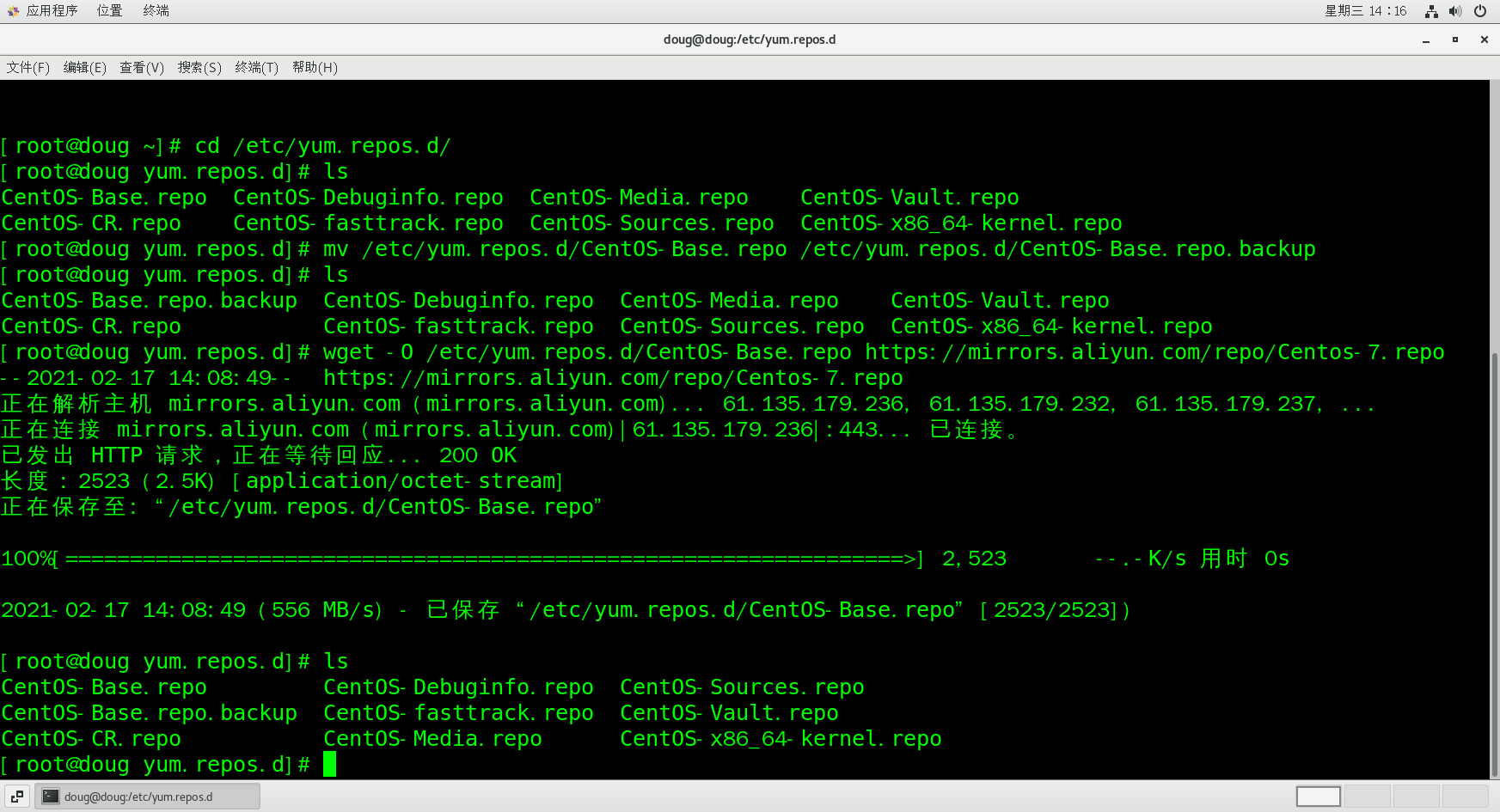
Task: Open the 位置 (Places) menu
Action: click(109, 11)
